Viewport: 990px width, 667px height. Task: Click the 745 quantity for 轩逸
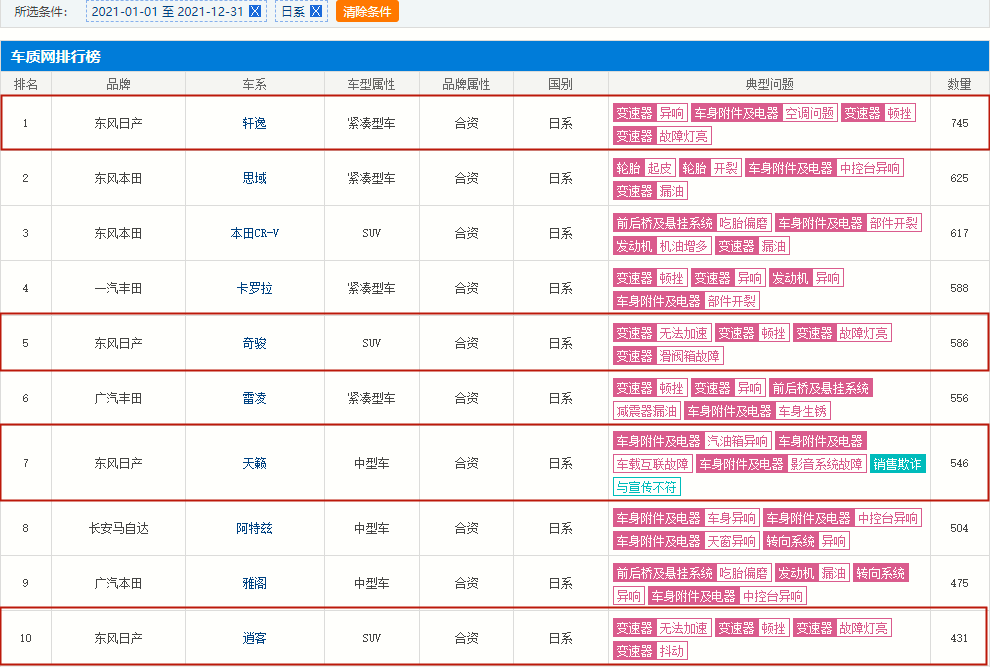[959, 123]
